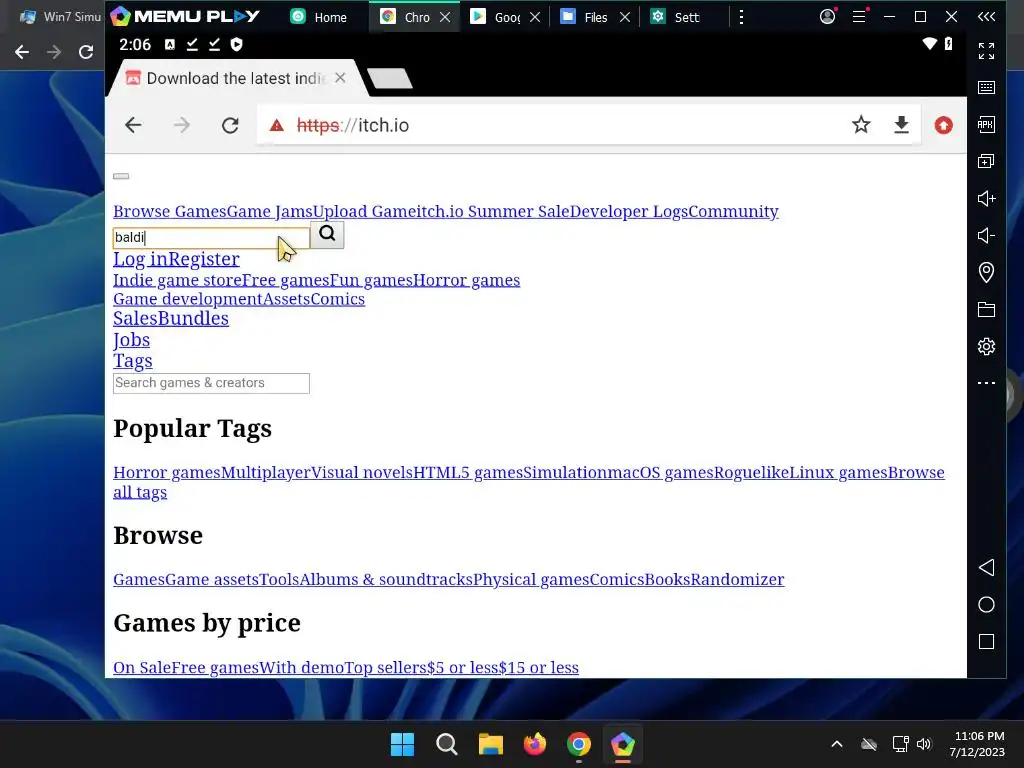Enter MEmu fullscreen mode icon
This screenshot has width=1024, height=768.
(986, 51)
